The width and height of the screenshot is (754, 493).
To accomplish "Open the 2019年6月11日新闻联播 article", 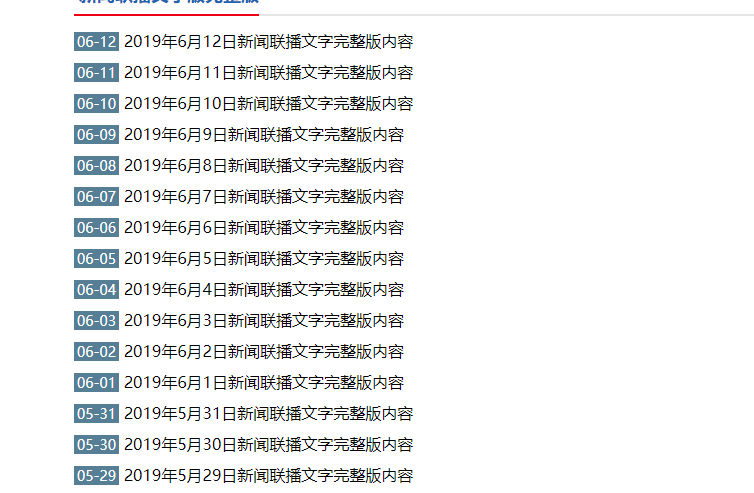I will pyautogui.click(x=268, y=73).
